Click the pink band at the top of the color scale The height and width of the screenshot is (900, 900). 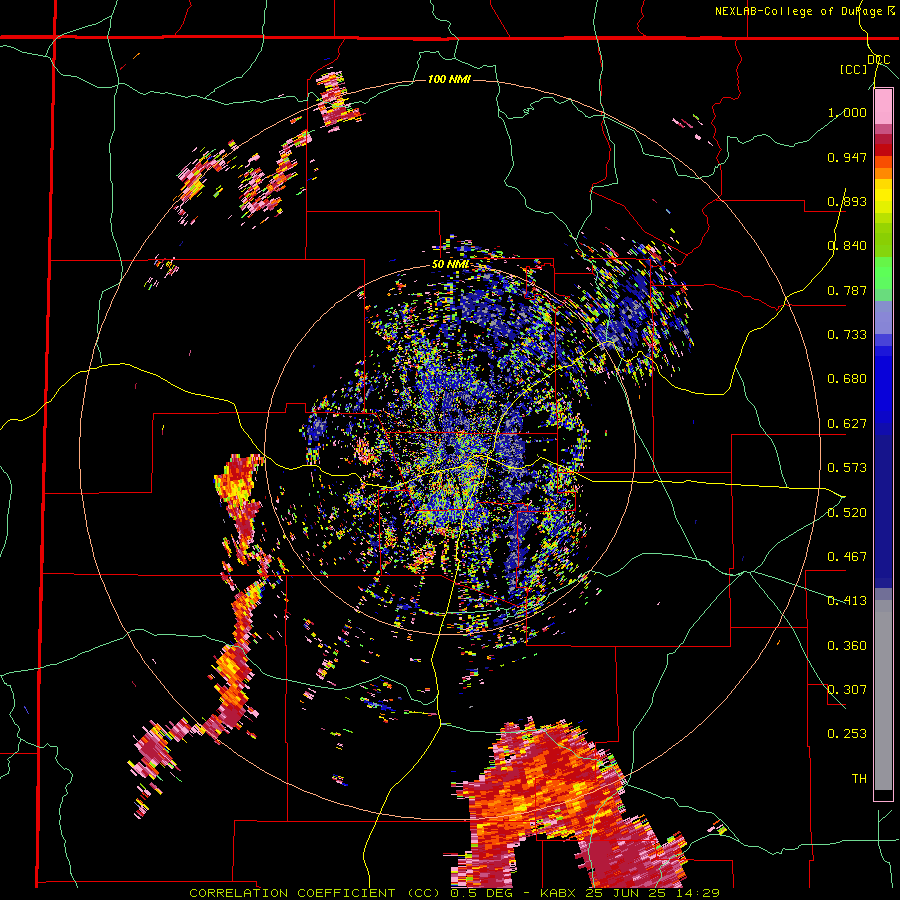(883, 106)
